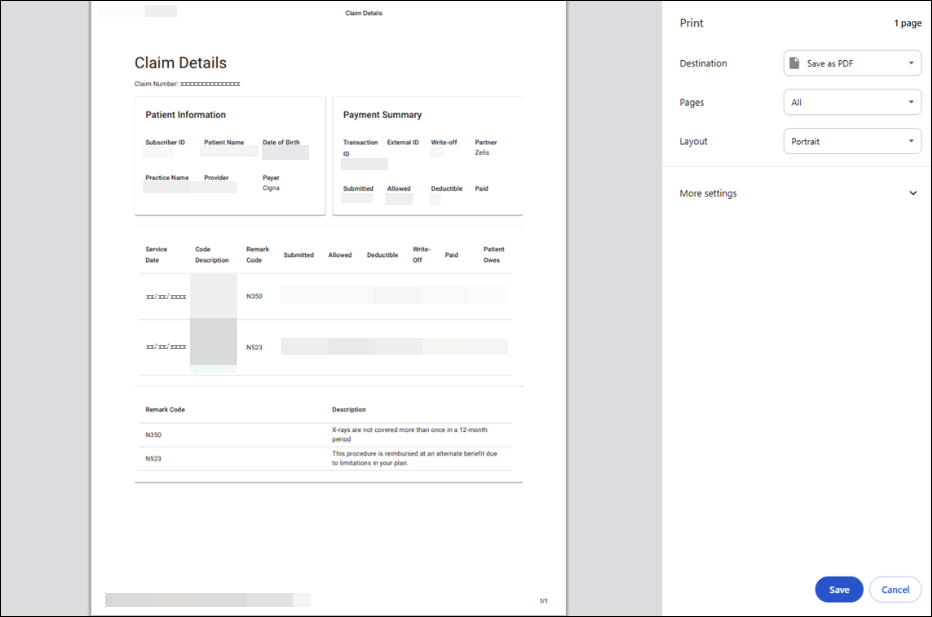The height and width of the screenshot is (617, 932).
Task: Click the More settings chevron arrow
Action: [x=913, y=193]
